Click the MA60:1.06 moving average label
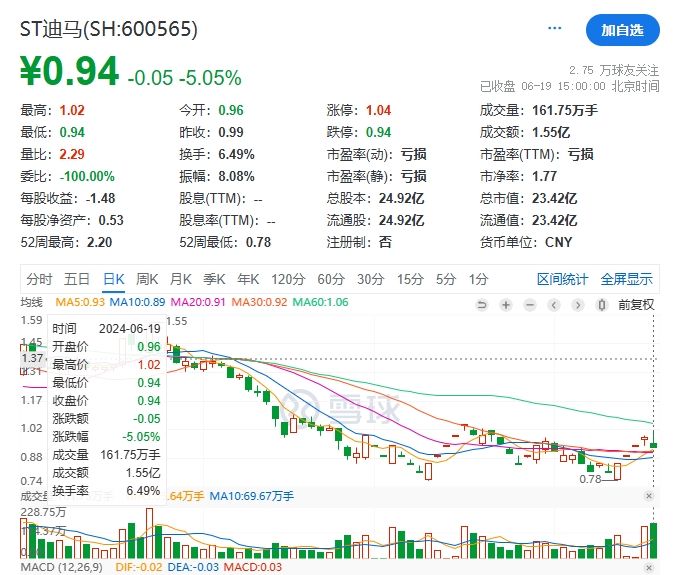The width and height of the screenshot is (674, 575). click(320, 302)
